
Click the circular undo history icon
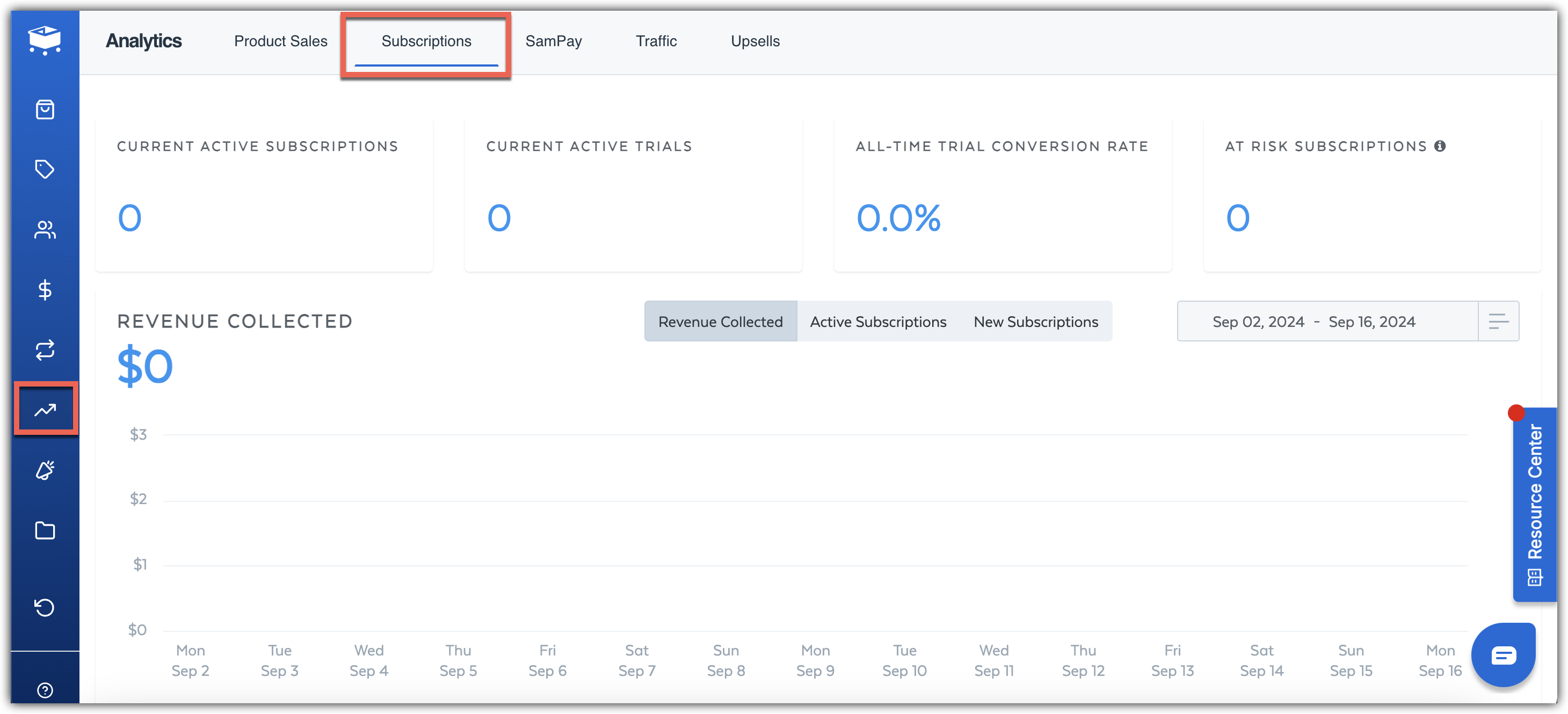tap(45, 607)
